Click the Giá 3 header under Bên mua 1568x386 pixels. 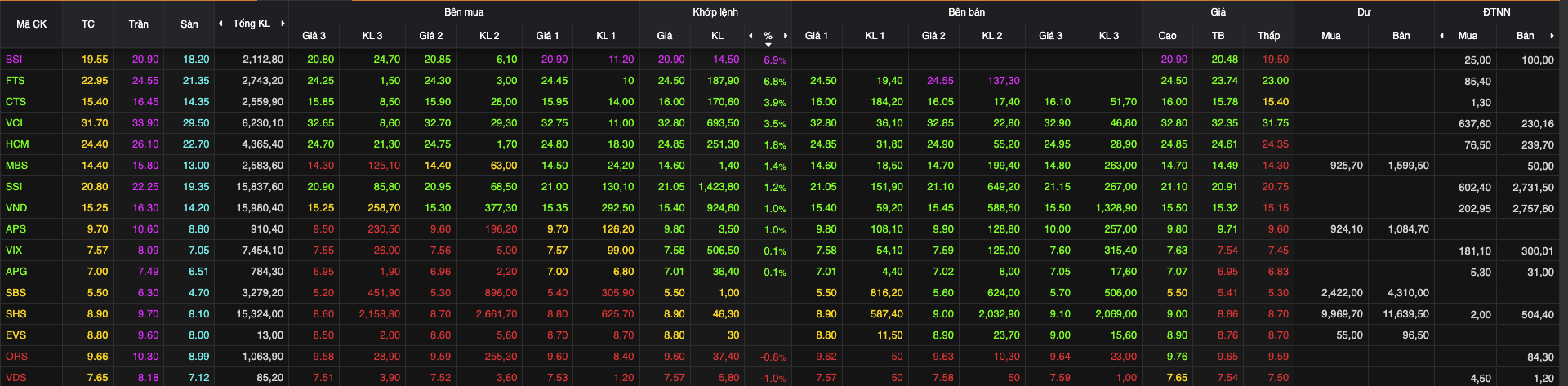coord(314,36)
